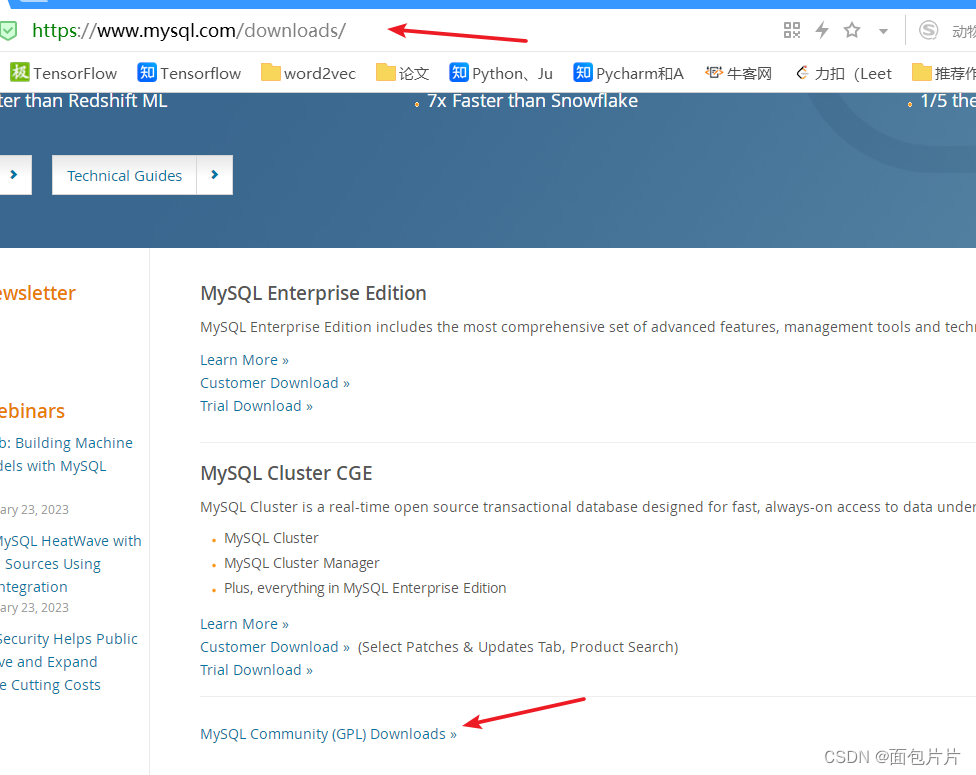Click the MySQL Enterprise Edition heading
This screenshot has height=775, width=976.
313,293
